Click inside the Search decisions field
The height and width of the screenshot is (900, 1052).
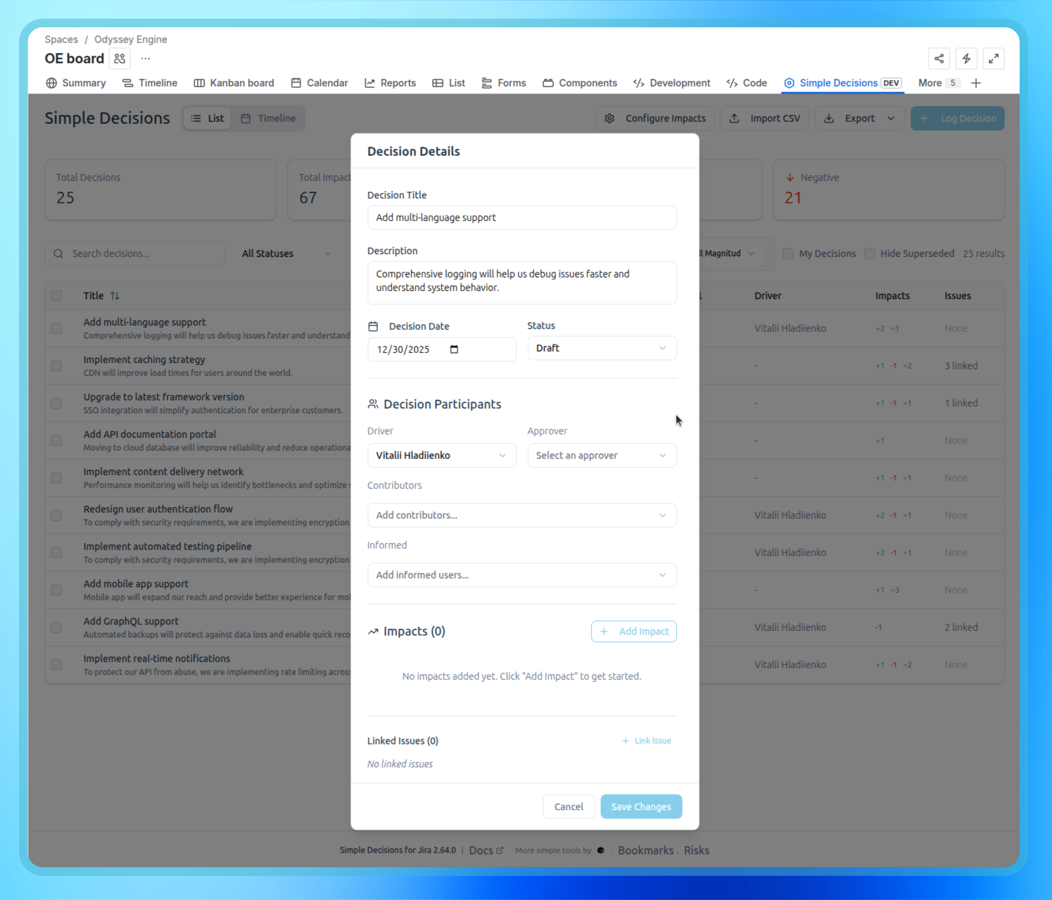(x=140, y=253)
